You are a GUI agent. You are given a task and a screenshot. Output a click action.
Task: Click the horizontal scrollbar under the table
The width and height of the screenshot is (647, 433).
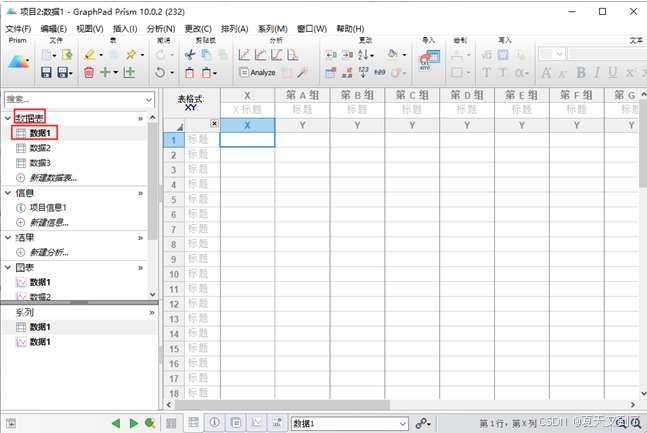(x=281, y=405)
